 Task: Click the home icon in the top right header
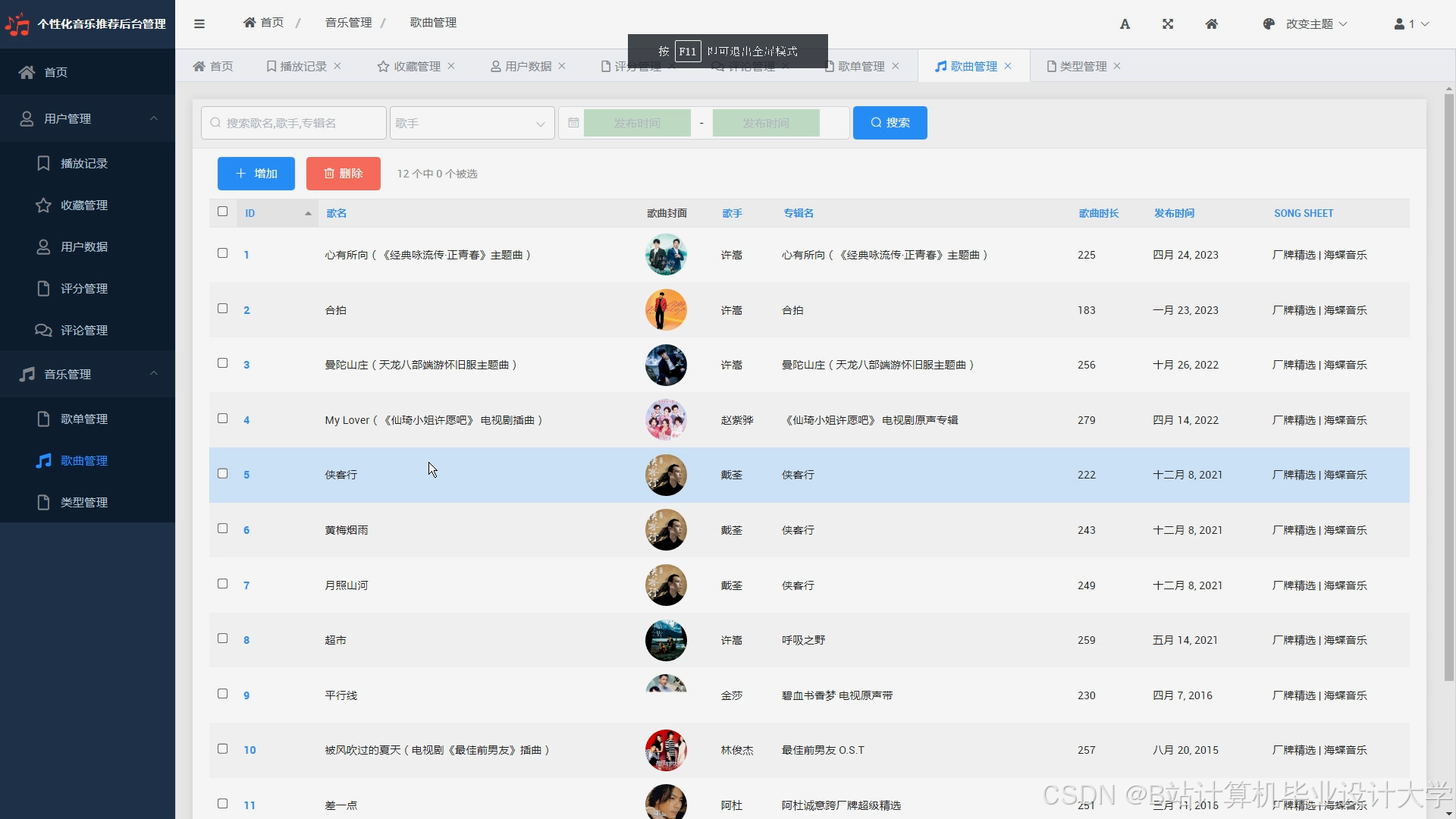click(x=1212, y=24)
